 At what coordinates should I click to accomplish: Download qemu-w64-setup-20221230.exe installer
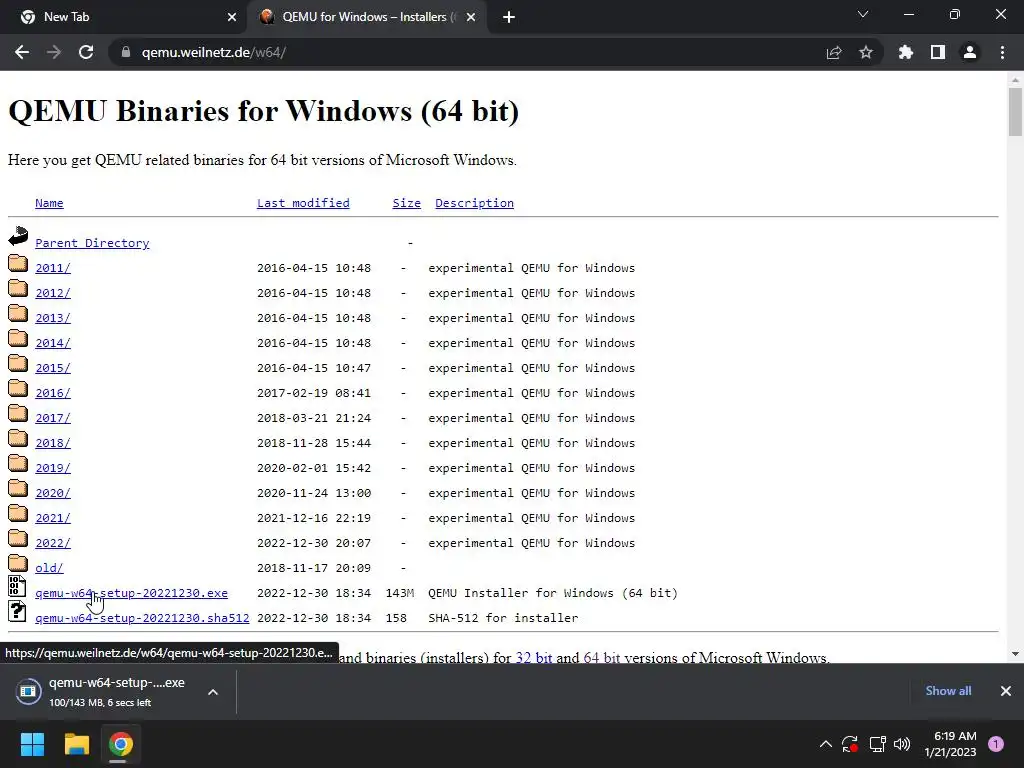(x=131, y=593)
